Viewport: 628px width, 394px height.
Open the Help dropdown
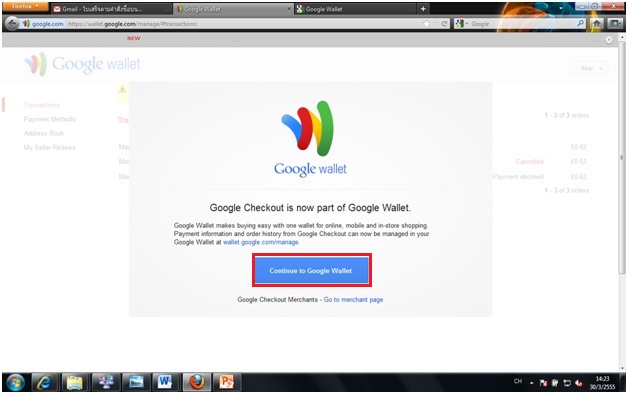coord(591,68)
